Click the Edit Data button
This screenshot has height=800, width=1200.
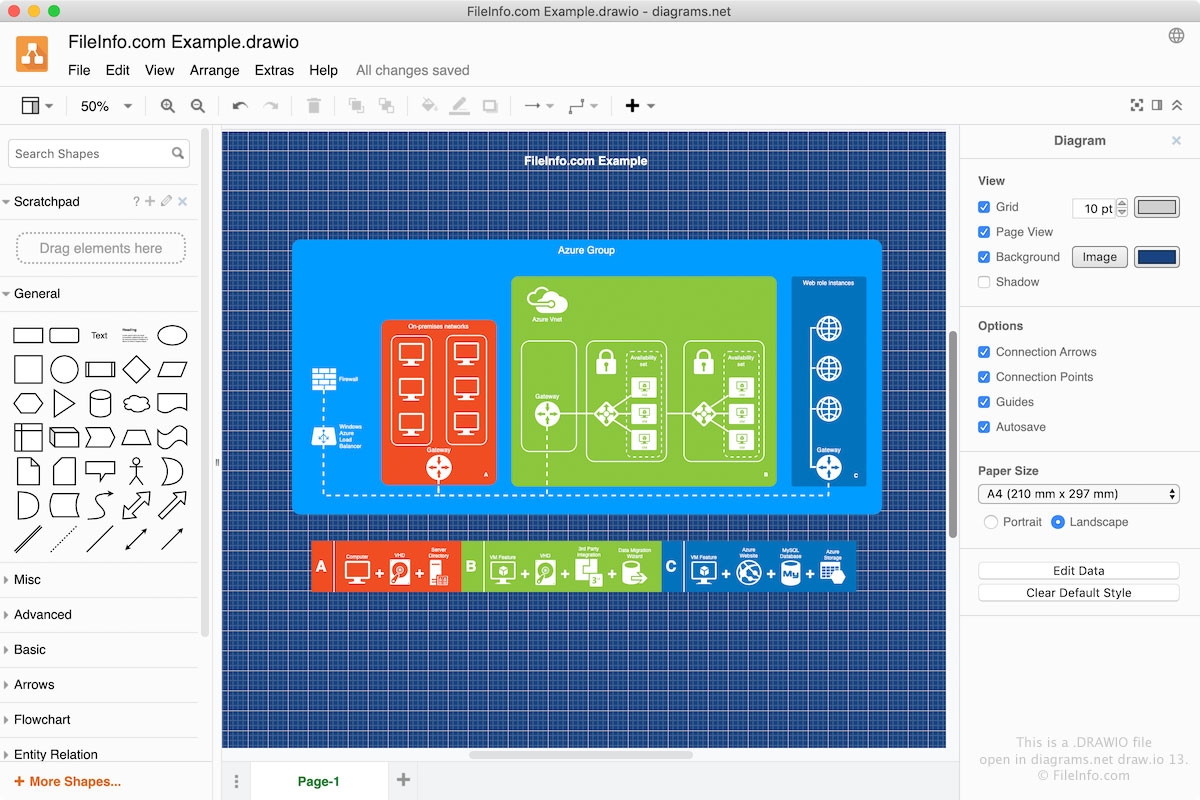tap(1078, 571)
